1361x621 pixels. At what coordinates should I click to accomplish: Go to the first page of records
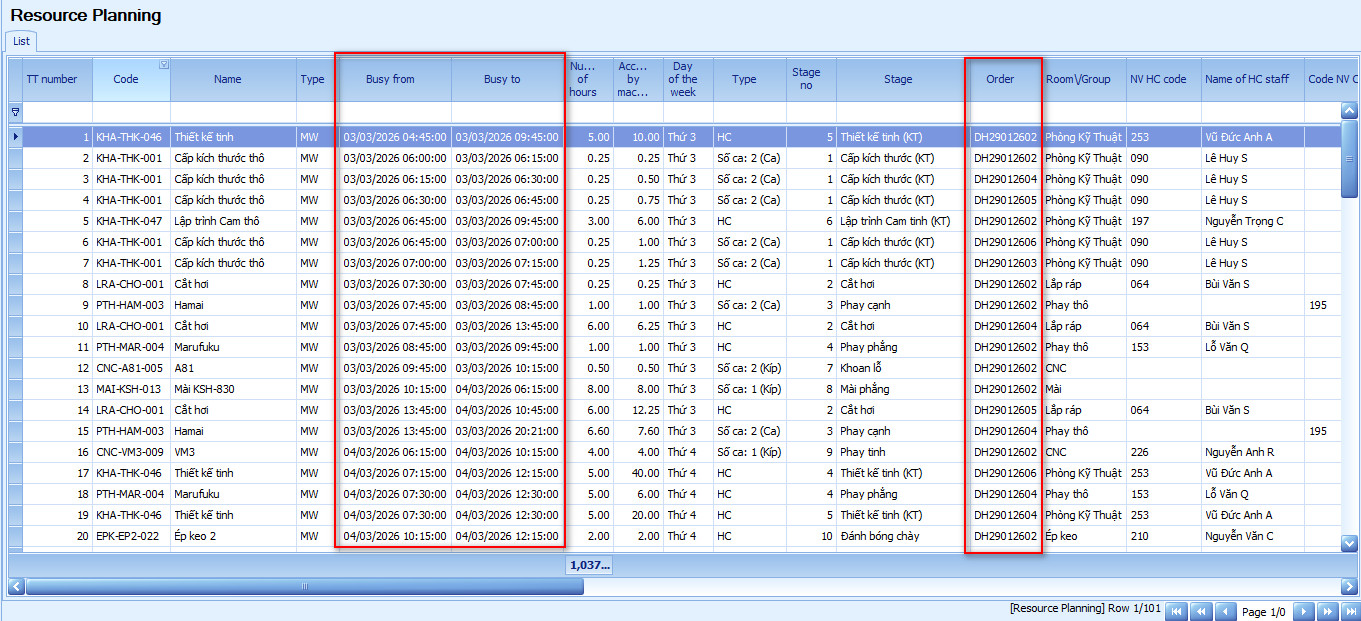[1177, 611]
